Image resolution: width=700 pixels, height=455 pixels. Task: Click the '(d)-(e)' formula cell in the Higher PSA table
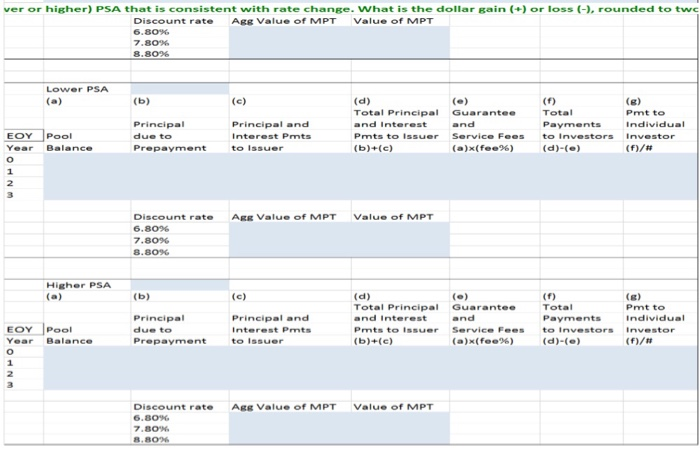[561, 341]
